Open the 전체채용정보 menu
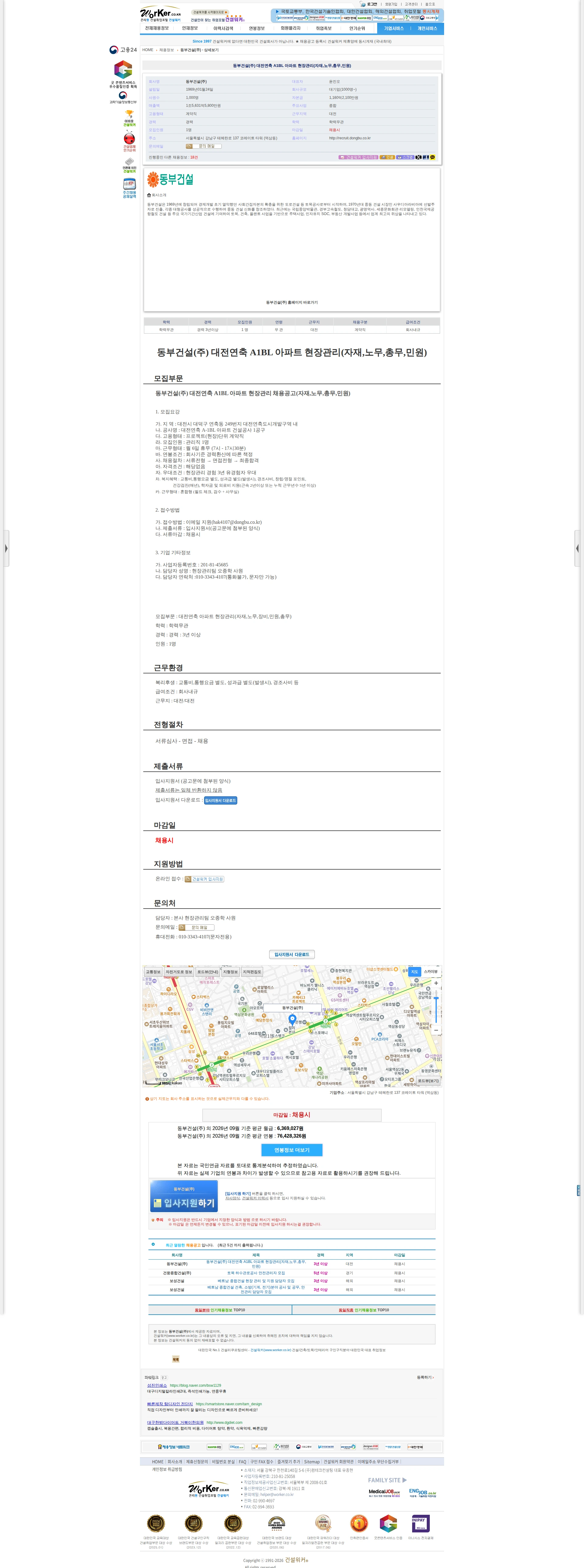Image resolution: width=584 pixels, height=1568 pixels. (157, 28)
